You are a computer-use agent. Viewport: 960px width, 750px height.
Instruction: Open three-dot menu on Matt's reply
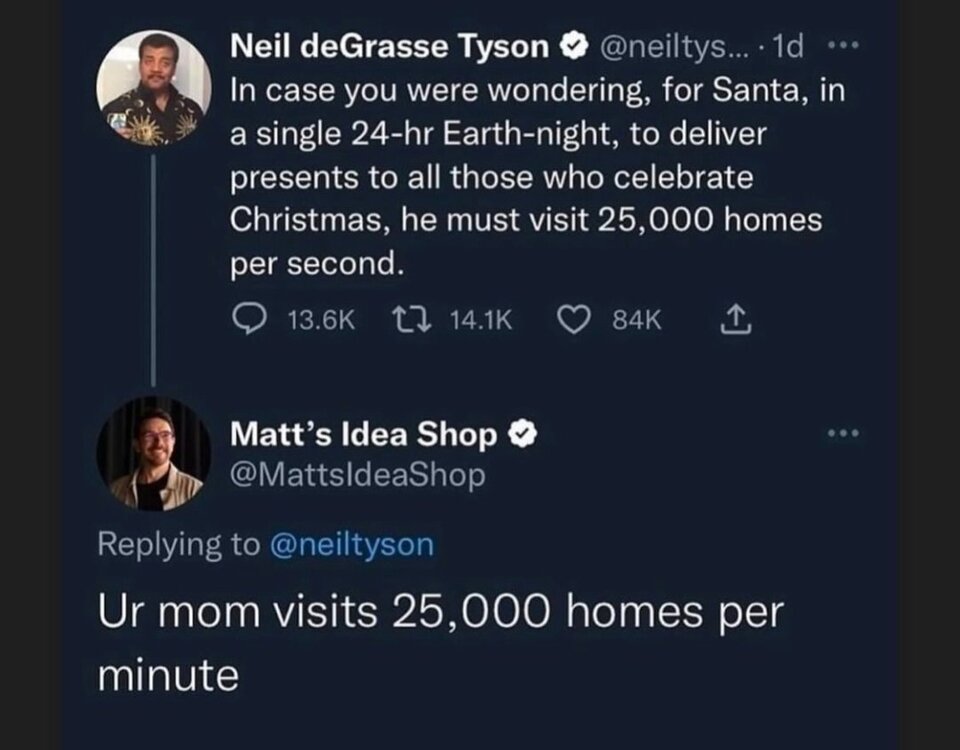843,433
